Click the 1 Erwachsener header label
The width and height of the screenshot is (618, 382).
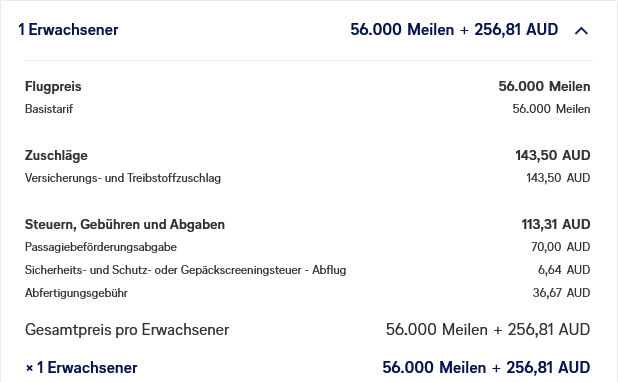(x=68, y=30)
